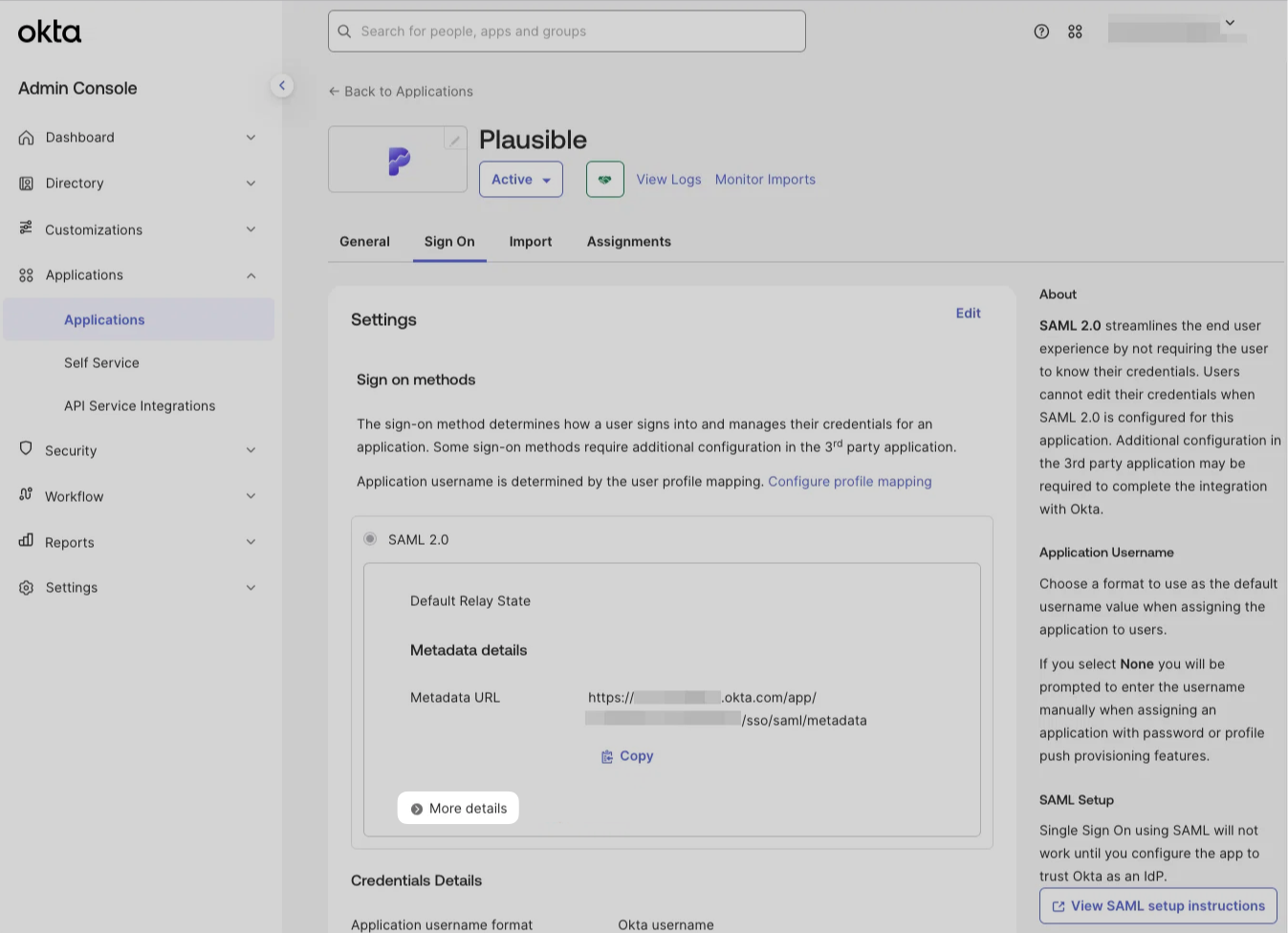Select API Service Integrations item
Screen dimensions: 1288x933
coord(139,406)
